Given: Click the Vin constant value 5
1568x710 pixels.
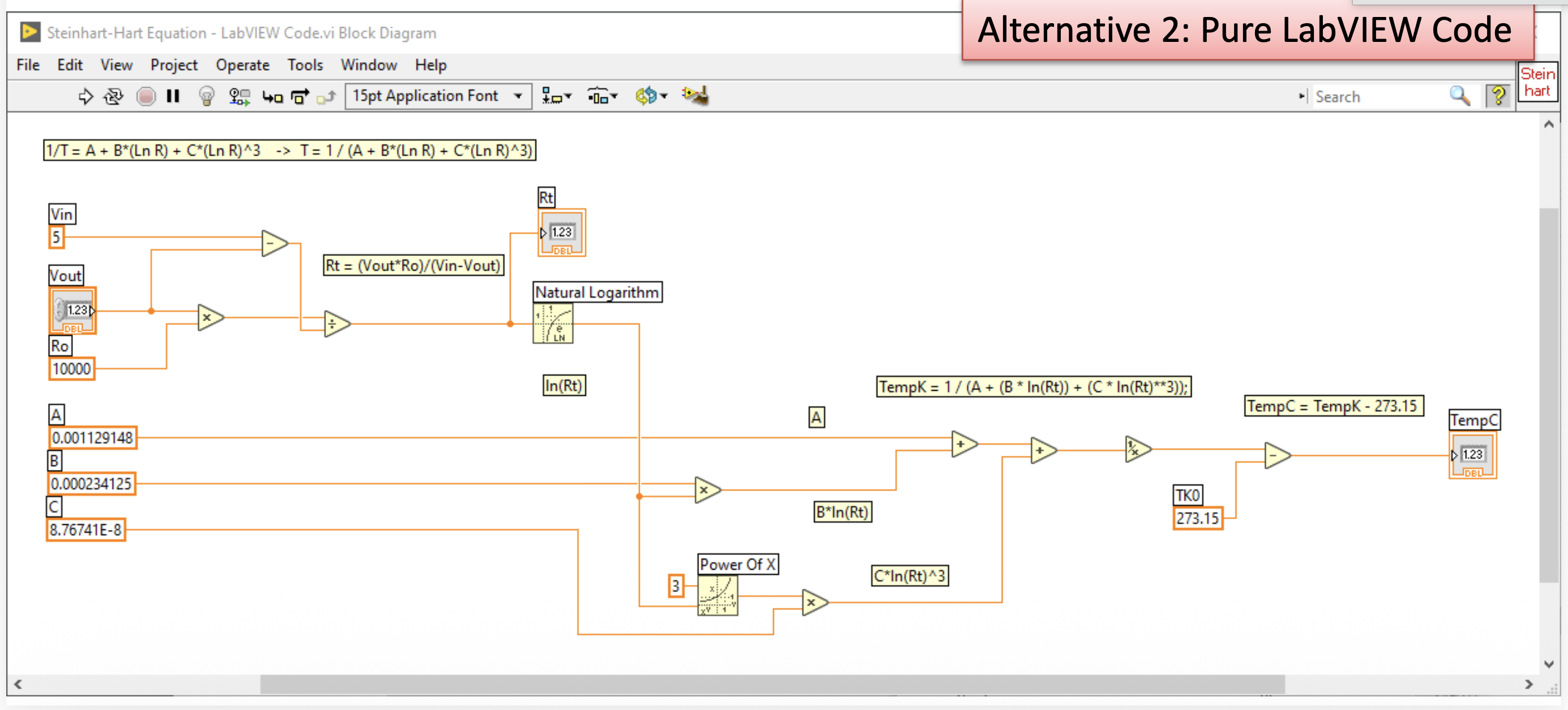Looking at the screenshot, I should click(56, 237).
